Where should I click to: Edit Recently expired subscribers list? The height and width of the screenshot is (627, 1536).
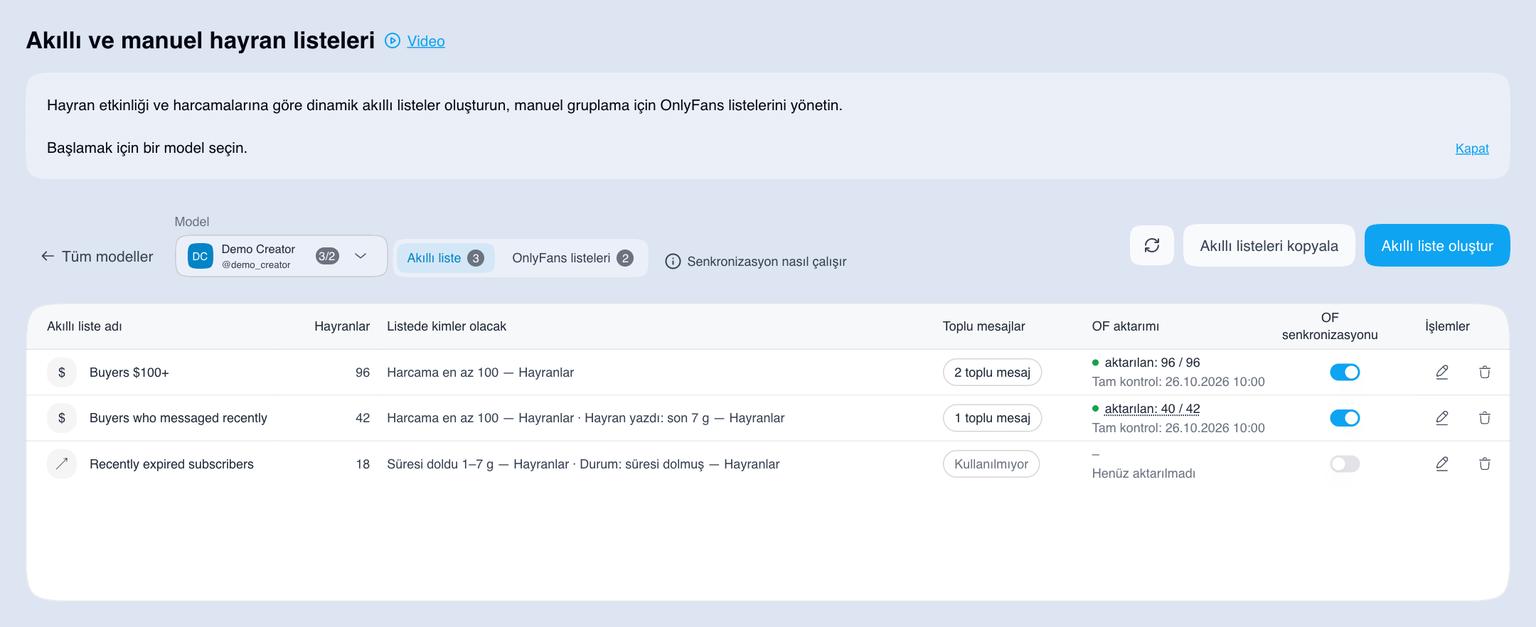[1442, 464]
